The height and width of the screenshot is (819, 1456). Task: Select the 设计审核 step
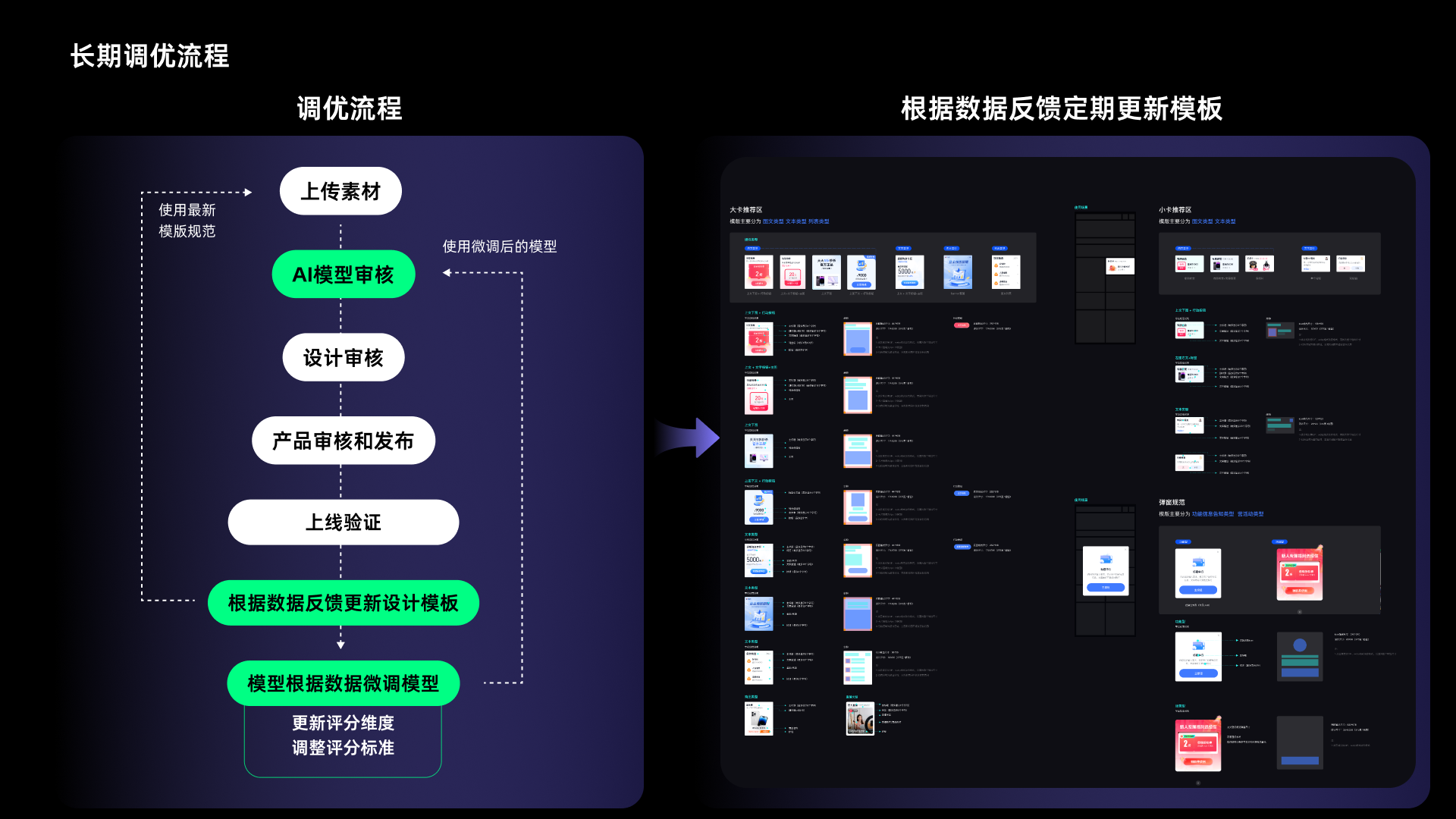tap(343, 358)
